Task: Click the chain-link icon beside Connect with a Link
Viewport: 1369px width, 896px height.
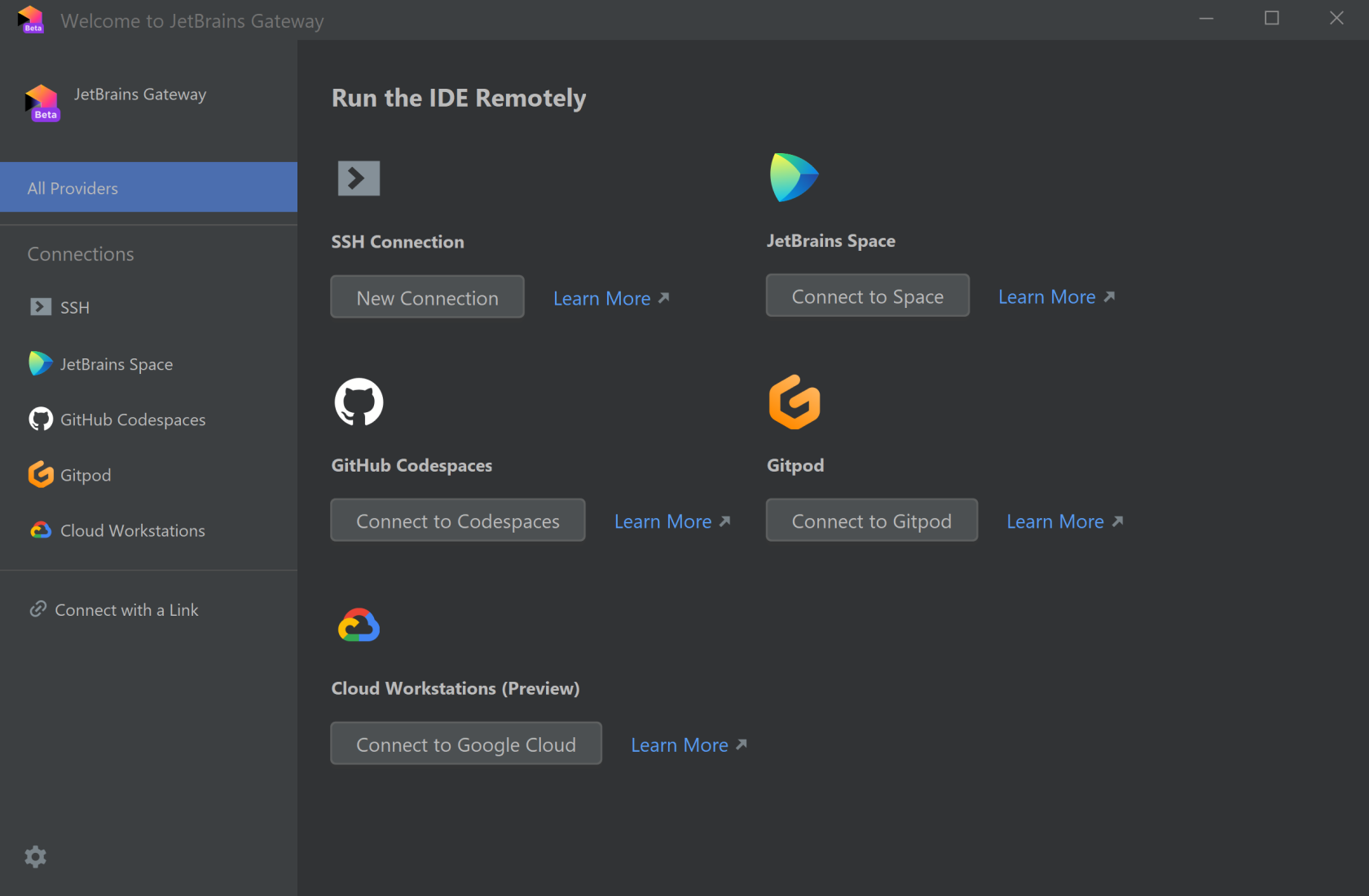Action: tap(37, 609)
